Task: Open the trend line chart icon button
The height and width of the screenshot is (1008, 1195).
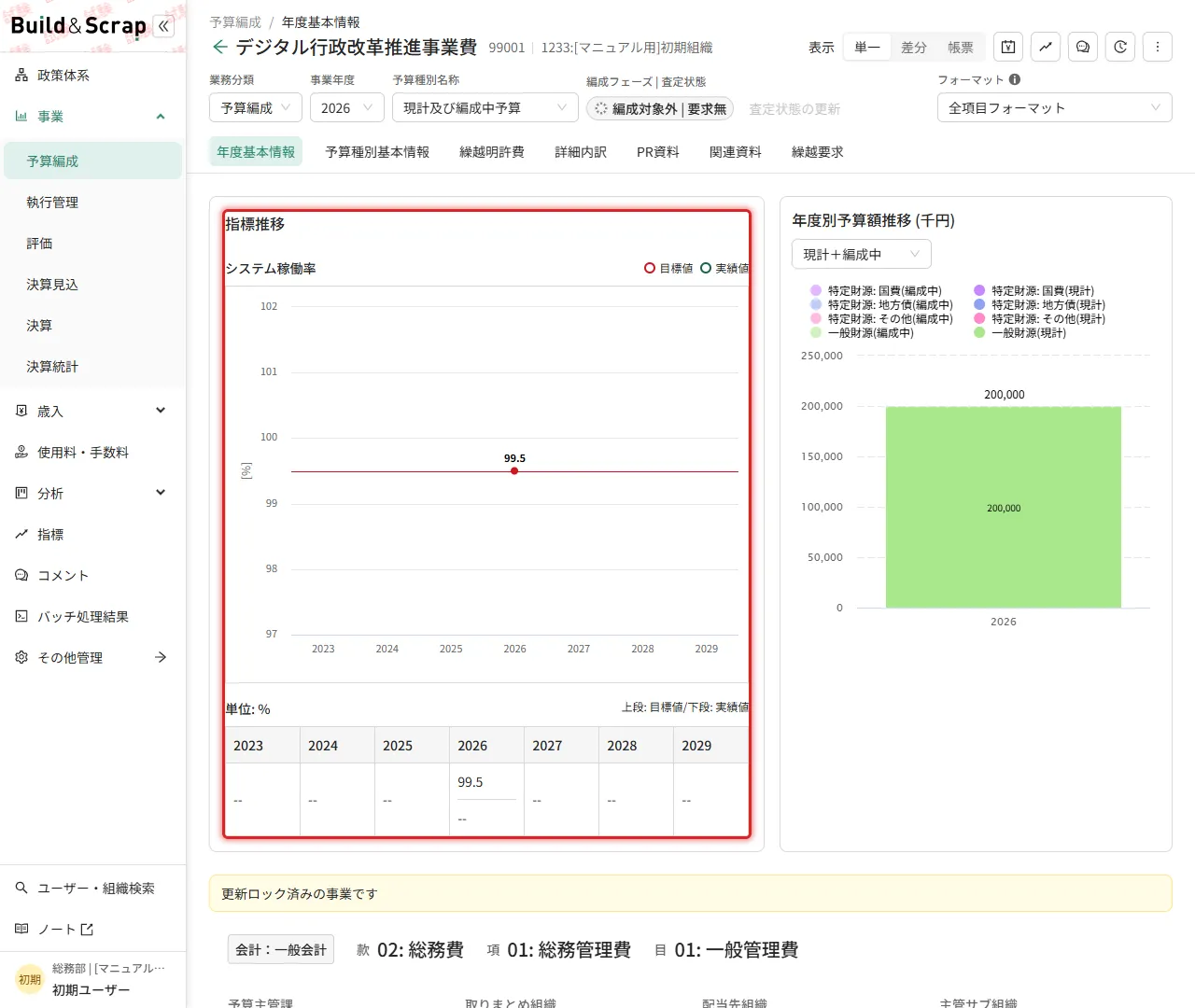Action: 1046,47
